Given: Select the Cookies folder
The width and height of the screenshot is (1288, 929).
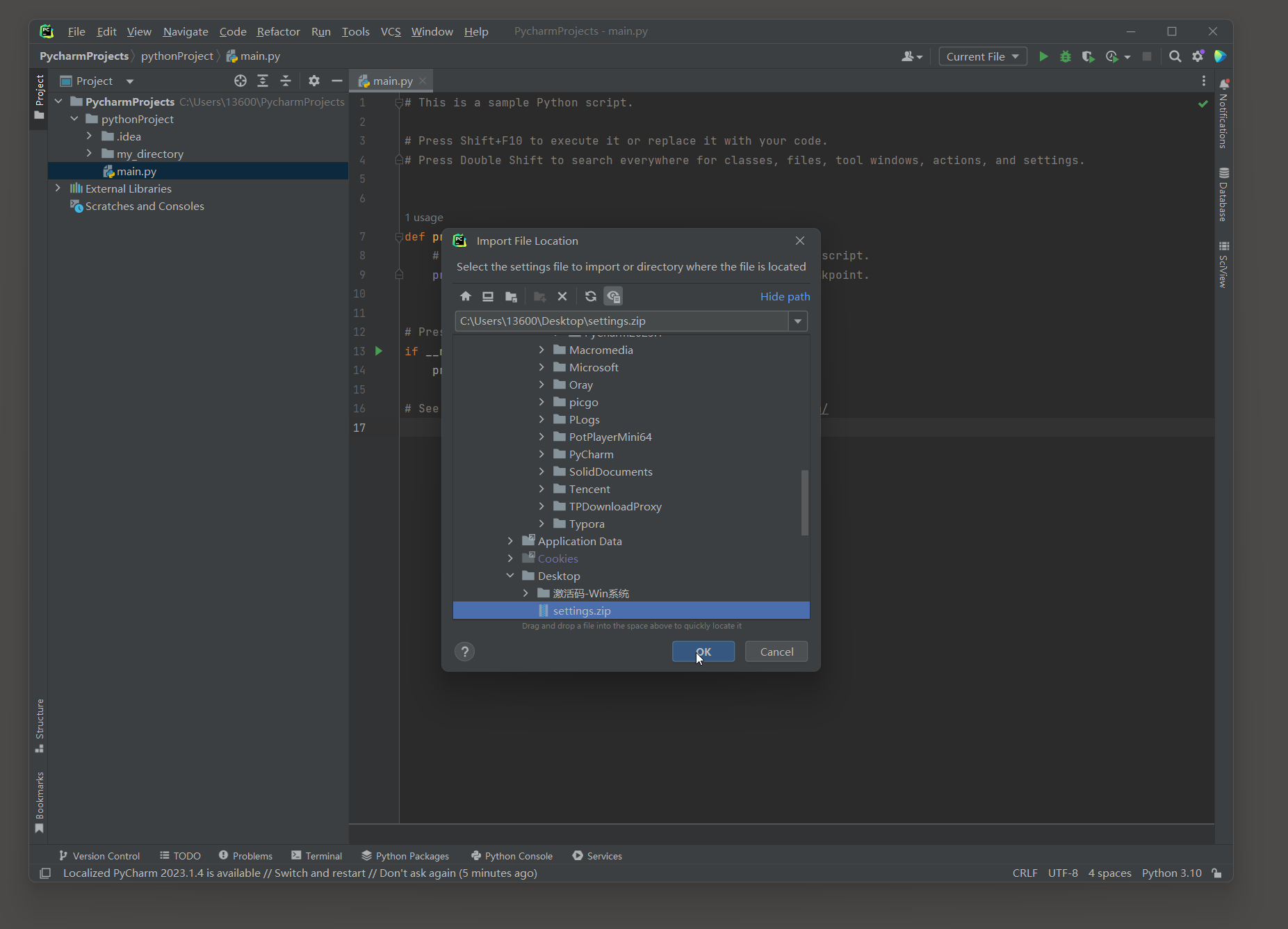Looking at the screenshot, I should (x=557, y=558).
